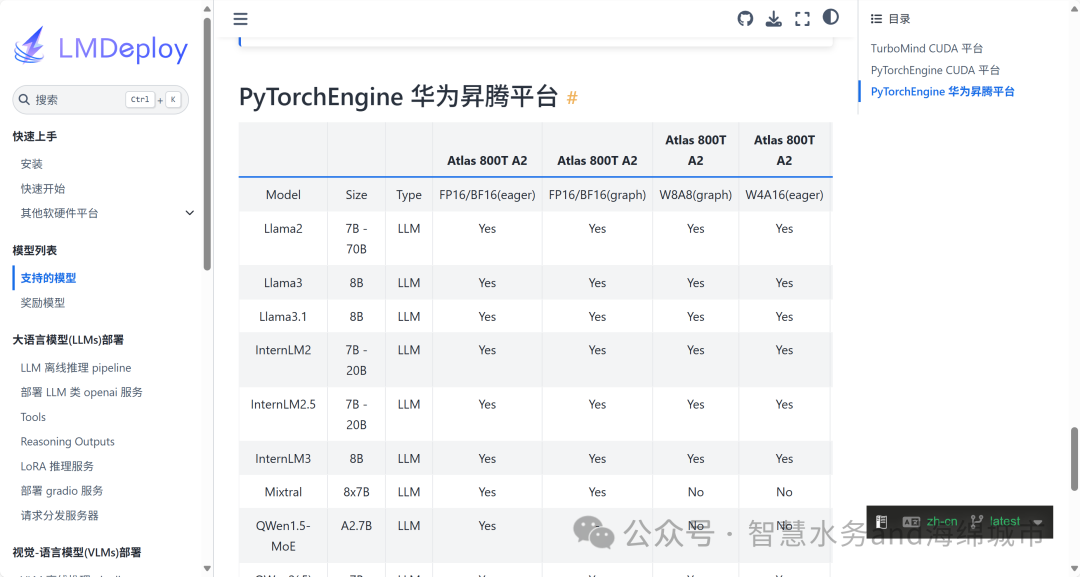Screen dimensions: 1080x577
Task: Click the heading anchor # link
Action: tap(572, 98)
